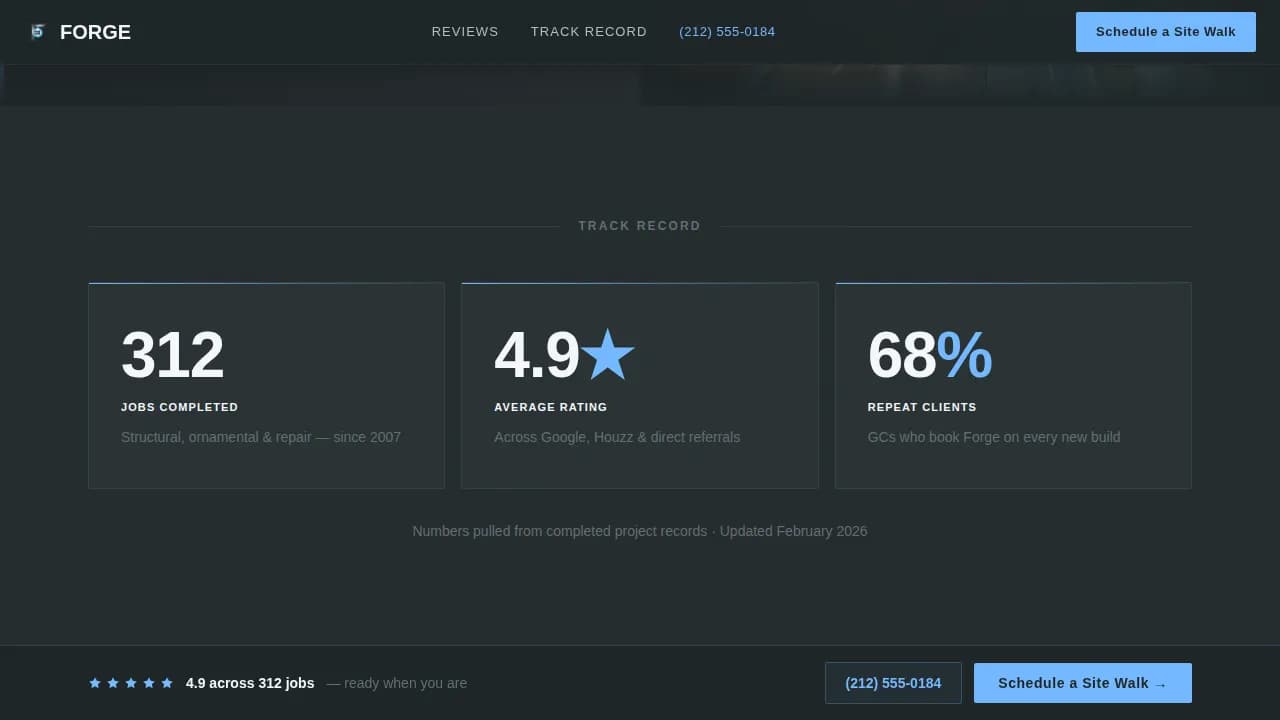Image resolution: width=1280 pixels, height=720 pixels.
Task: Click the REPEAT CLIENTS label
Action: [x=922, y=407]
